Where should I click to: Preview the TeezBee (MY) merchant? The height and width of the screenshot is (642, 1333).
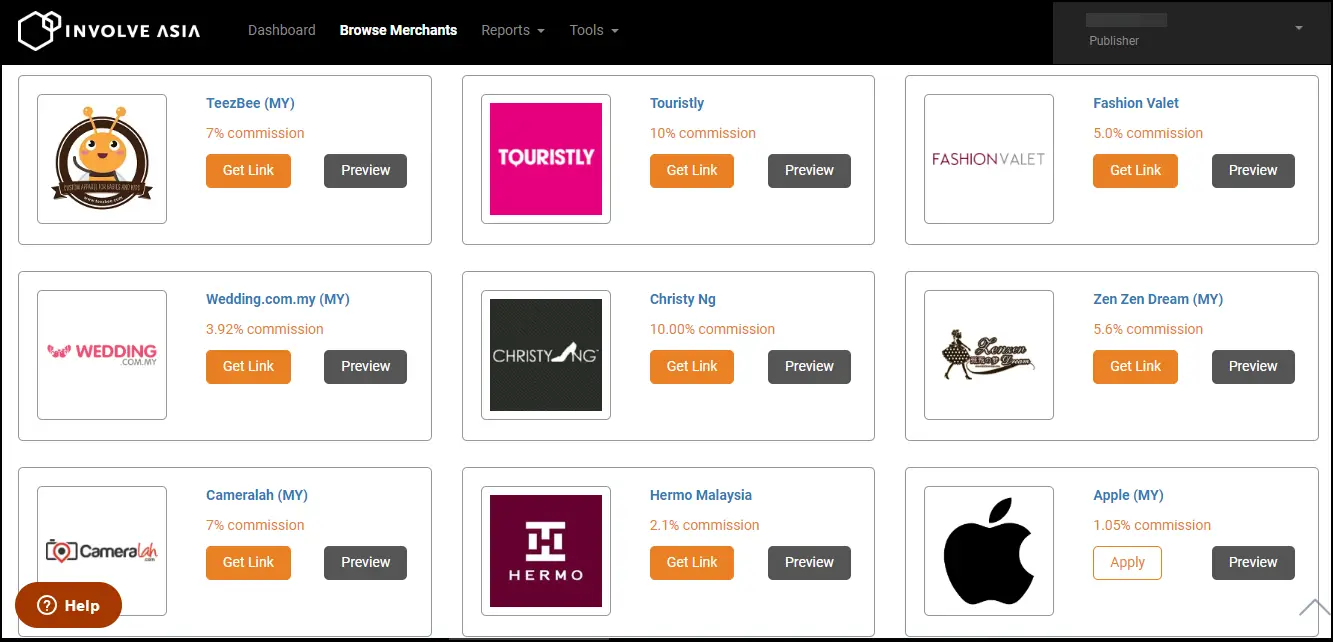[x=365, y=170]
